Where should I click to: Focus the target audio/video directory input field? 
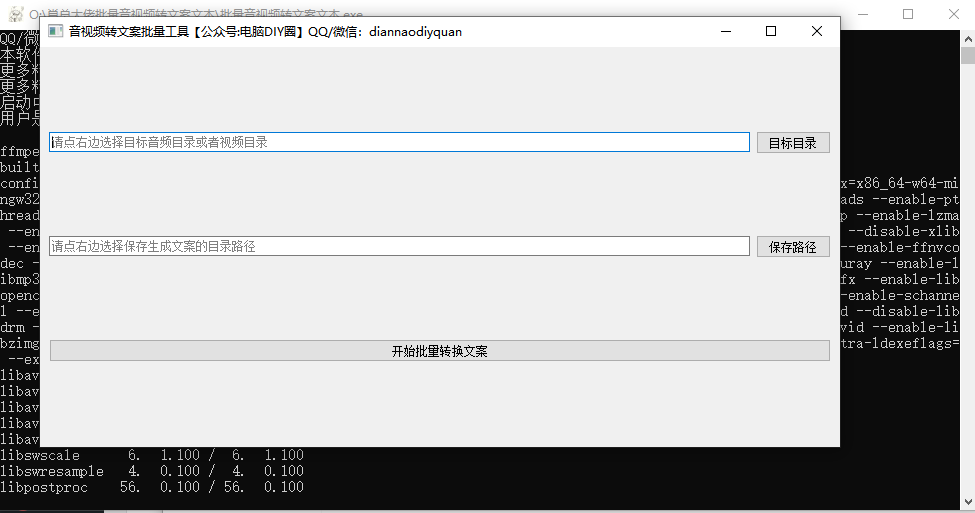tap(399, 142)
